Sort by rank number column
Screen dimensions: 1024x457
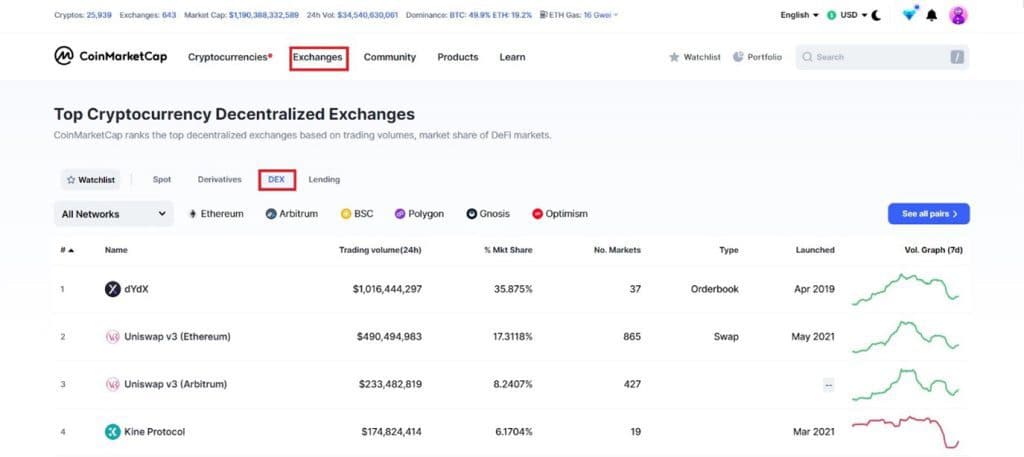67,250
